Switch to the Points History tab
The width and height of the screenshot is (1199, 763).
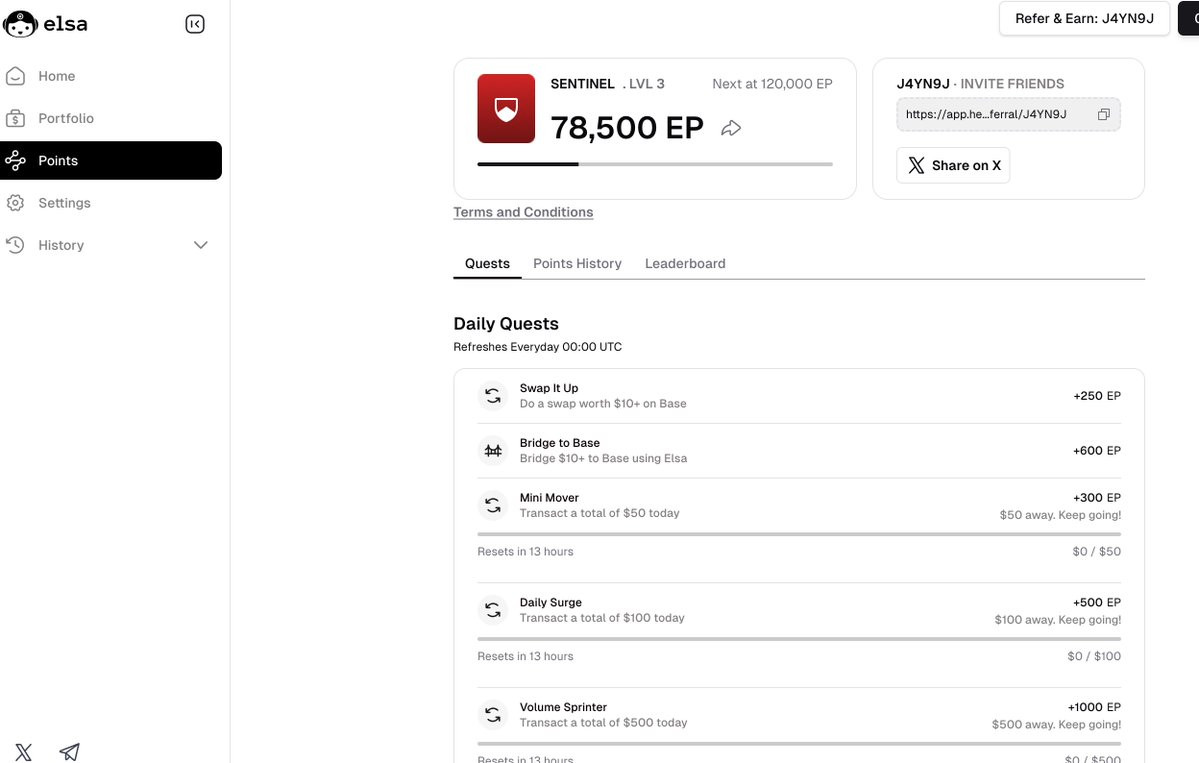coord(577,264)
